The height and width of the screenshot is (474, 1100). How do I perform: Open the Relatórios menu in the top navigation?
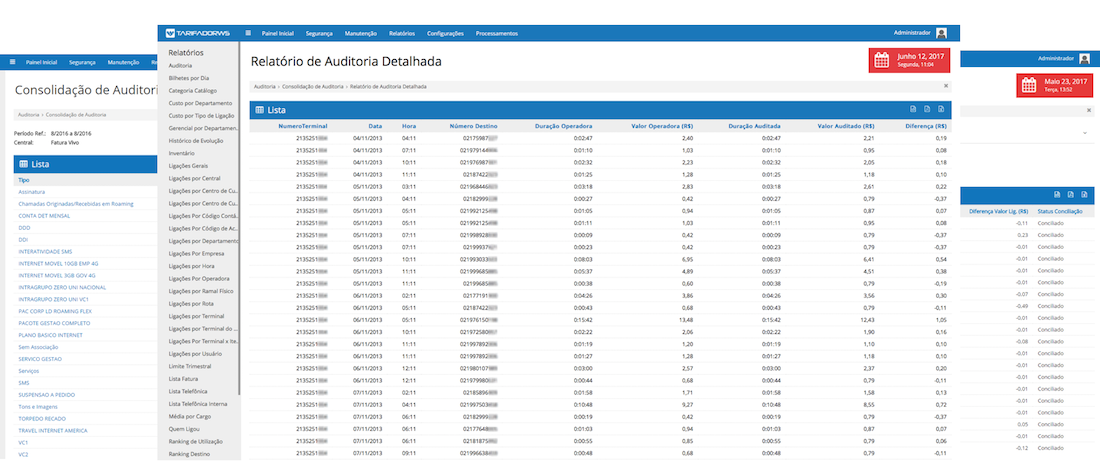point(402,33)
